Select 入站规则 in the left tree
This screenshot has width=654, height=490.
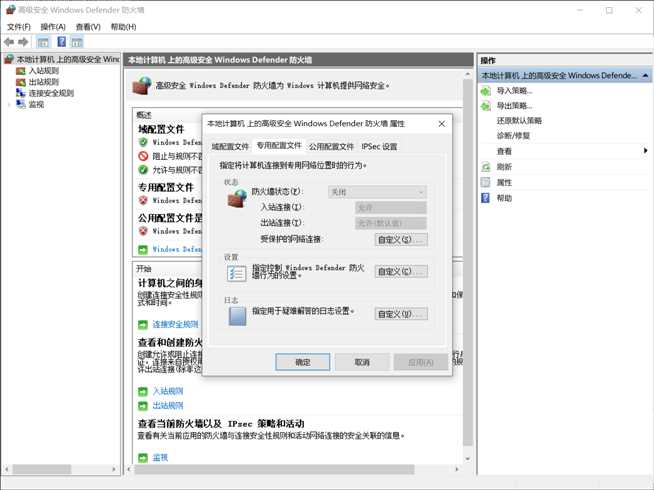44,70
